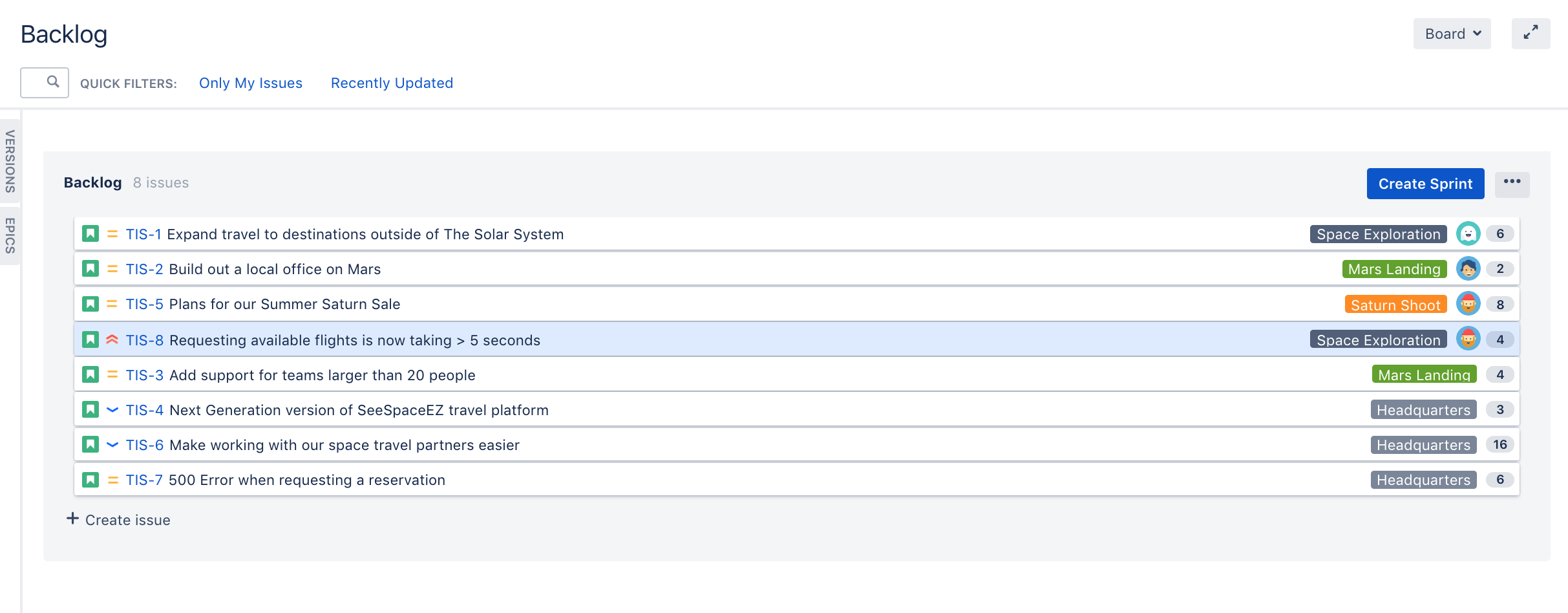The image size is (1568, 613).
Task: Click the story type icon for TIS-7
Action: 90,479
